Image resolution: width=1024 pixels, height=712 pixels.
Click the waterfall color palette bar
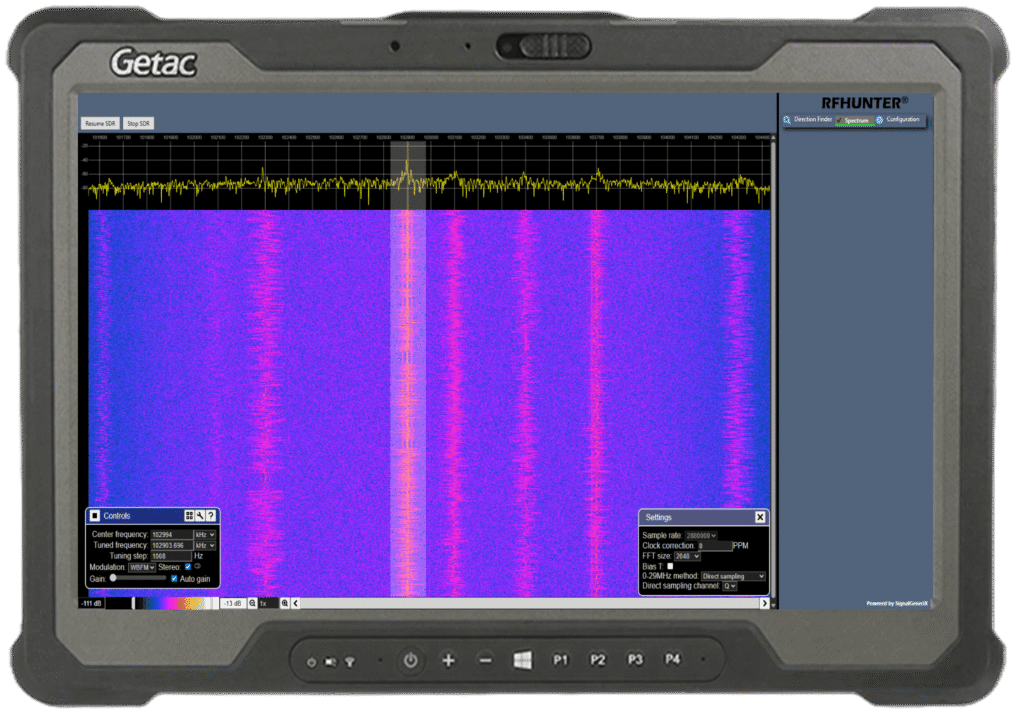click(163, 604)
